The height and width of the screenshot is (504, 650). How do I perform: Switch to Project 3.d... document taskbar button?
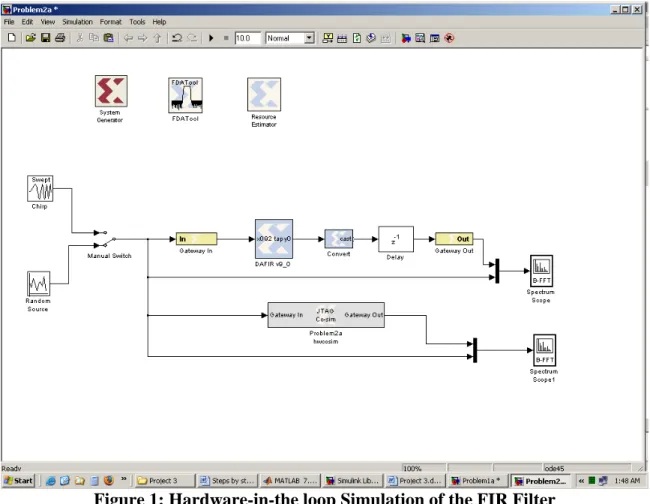pyautogui.click(x=415, y=481)
